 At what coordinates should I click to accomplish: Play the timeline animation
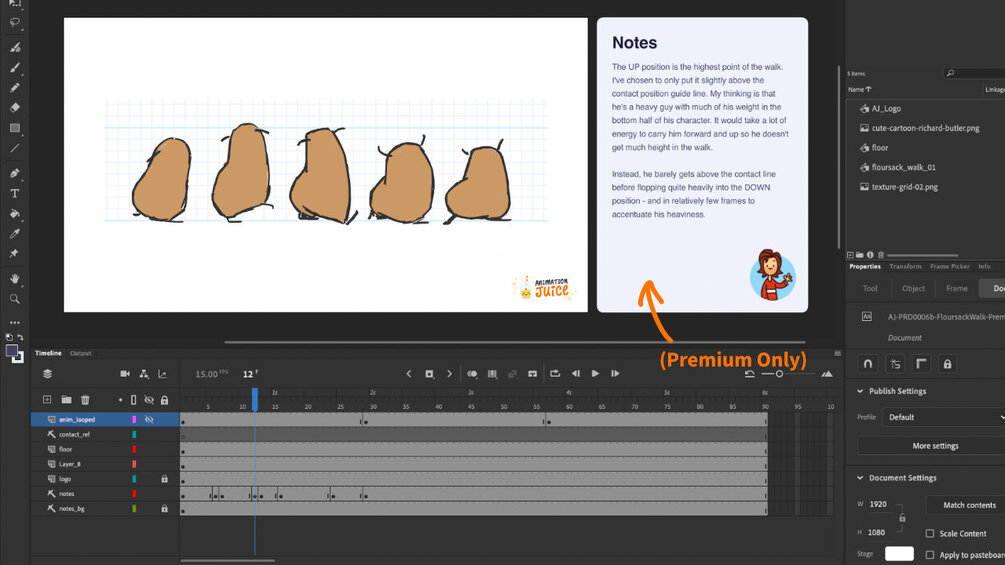(595, 373)
